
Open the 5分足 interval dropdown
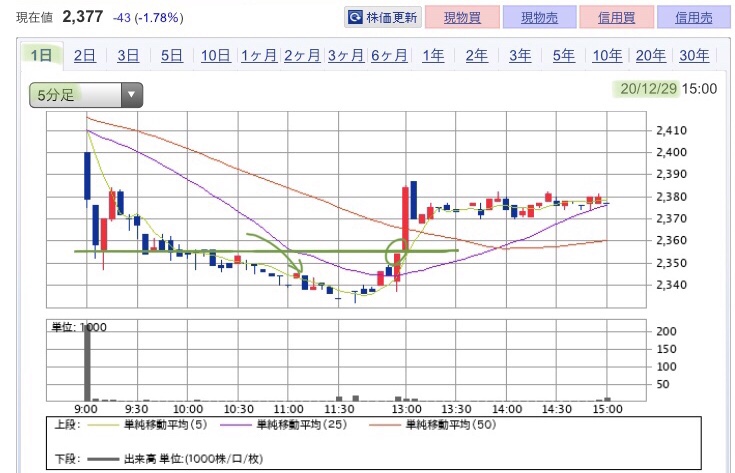tap(86, 95)
